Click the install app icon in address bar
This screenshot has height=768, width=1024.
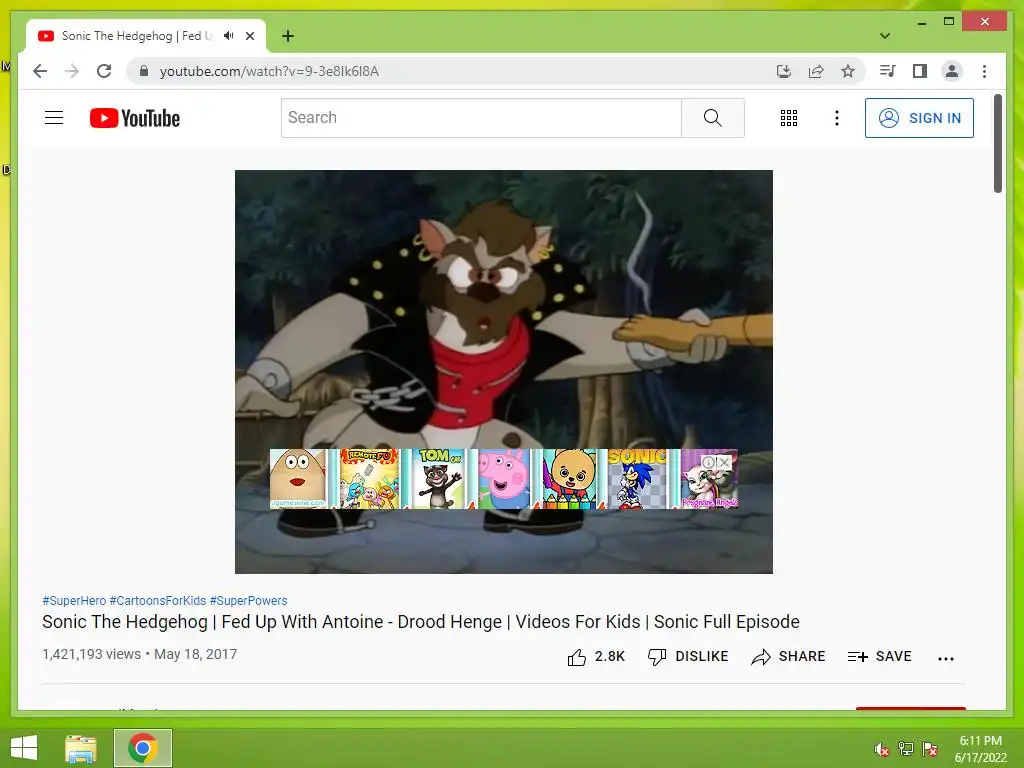coord(784,71)
